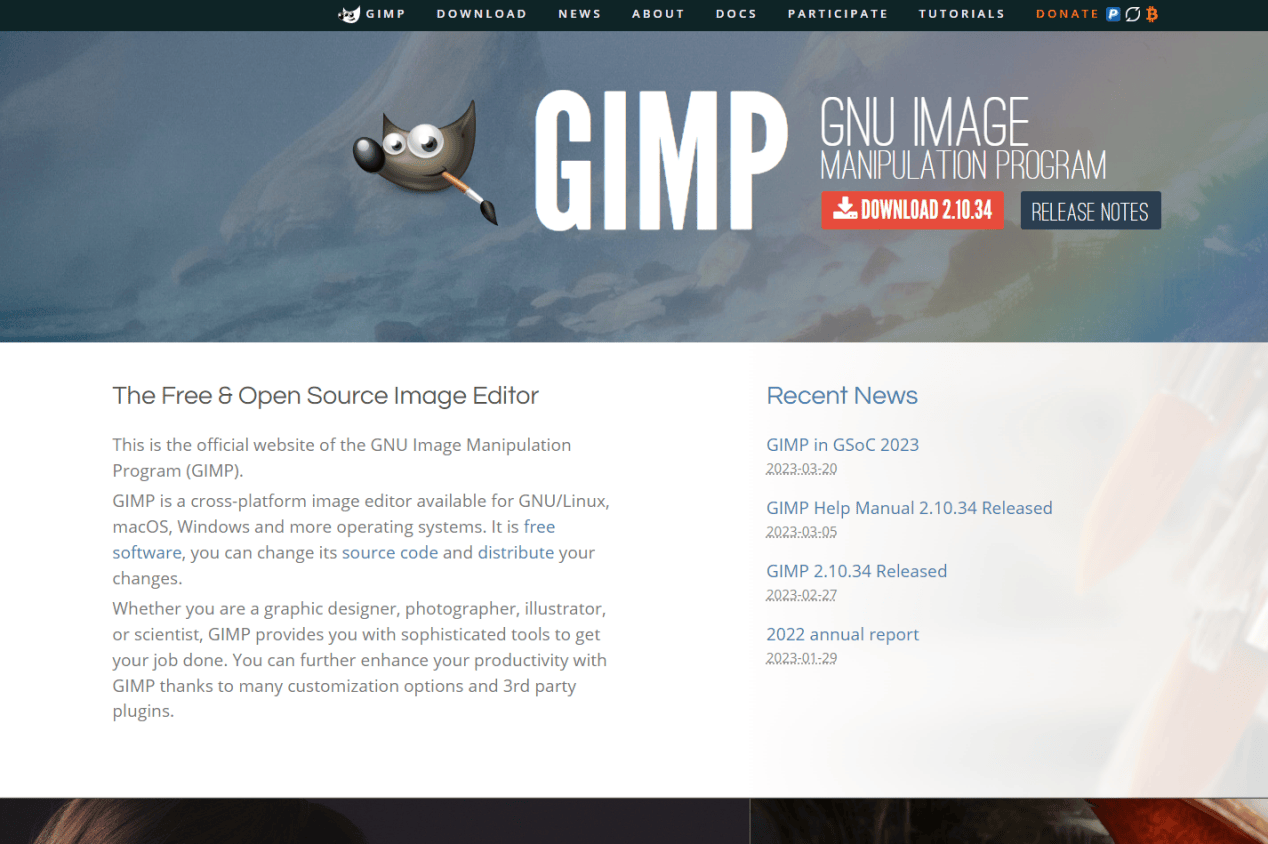
Task: Open the 'free software' link
Action: 539,527
